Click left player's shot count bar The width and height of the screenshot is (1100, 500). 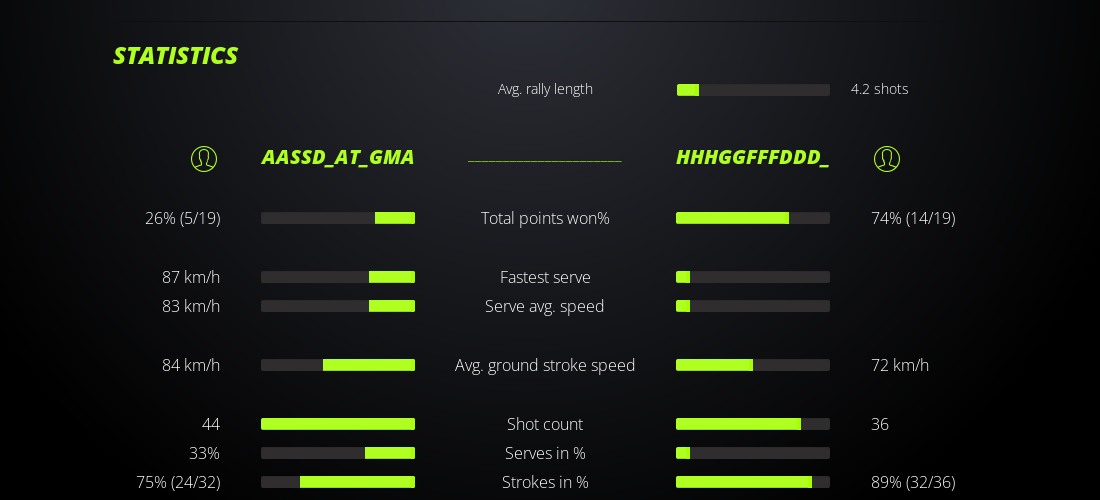pyautogui.click(x=338, y=424)
